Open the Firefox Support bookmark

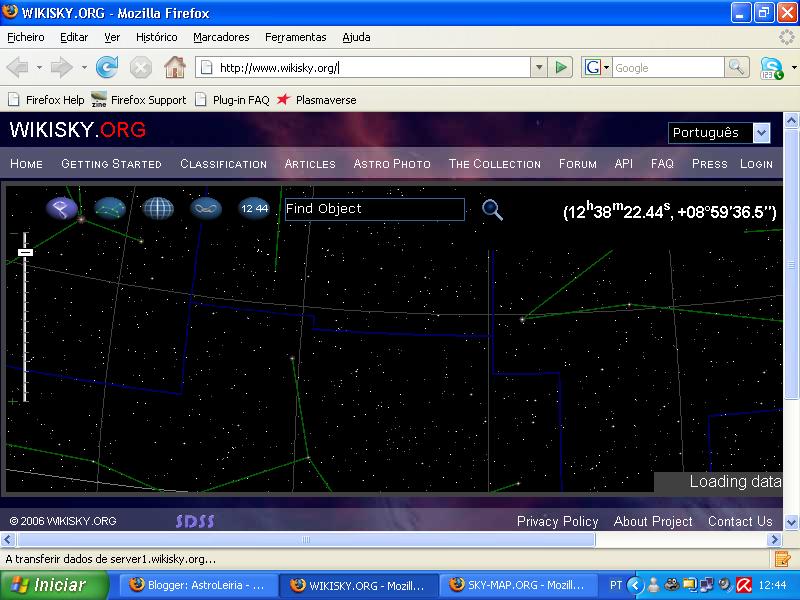tap(139, 100)
